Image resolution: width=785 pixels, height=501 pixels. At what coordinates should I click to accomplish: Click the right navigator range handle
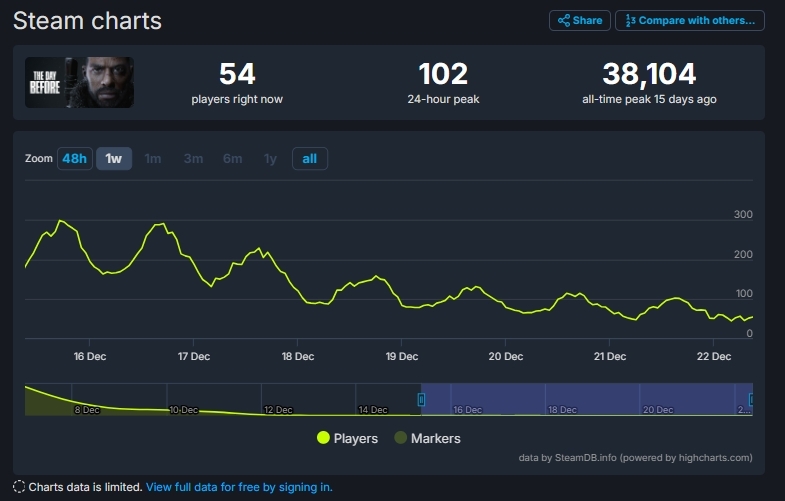point(751,400)
